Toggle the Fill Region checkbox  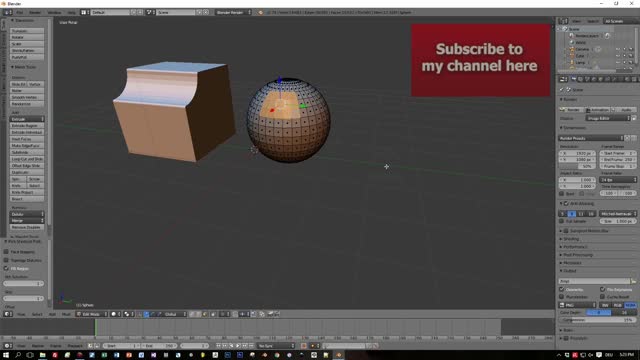point(6,268)
